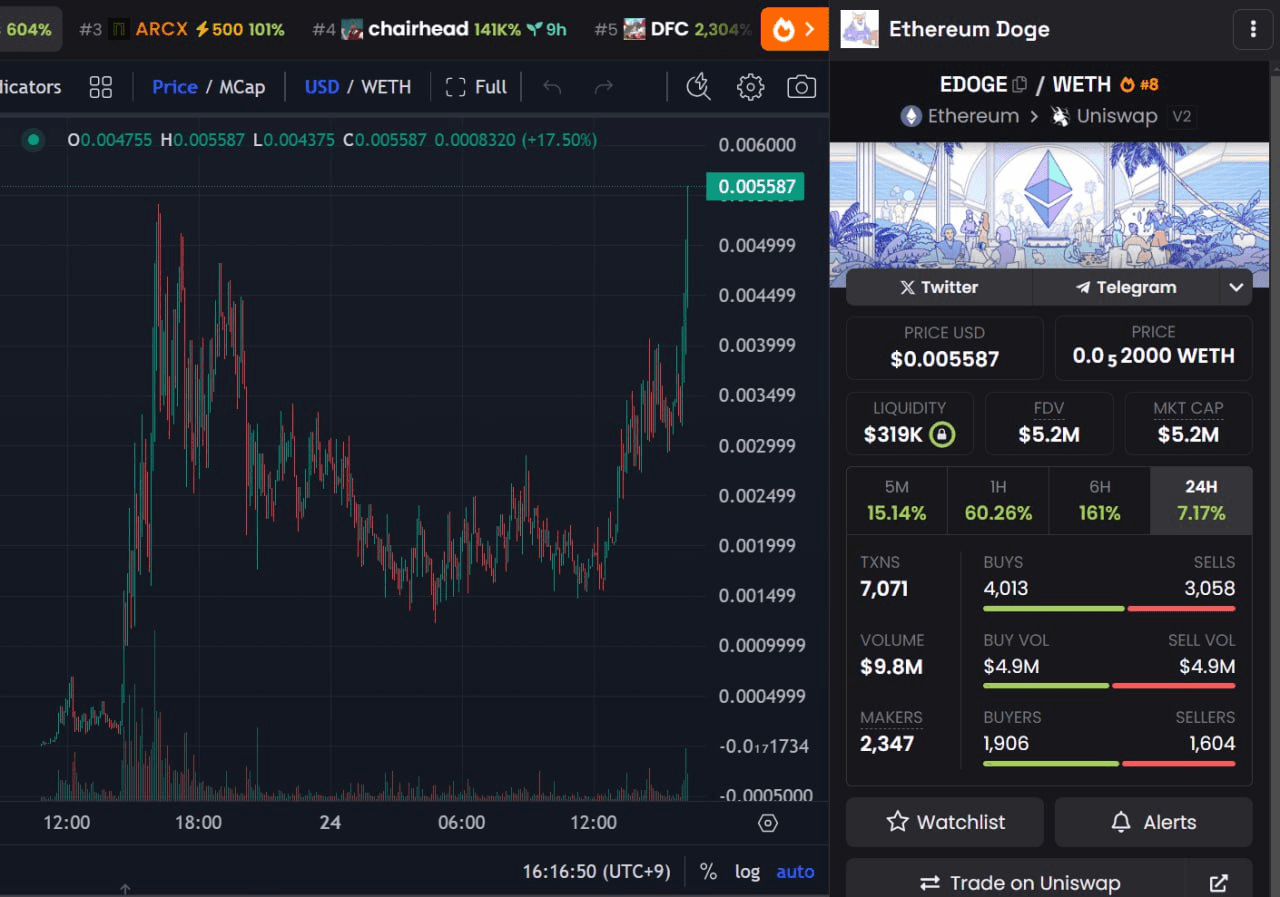This screenshot has width=1280, height=897.
Task: Open the Indicators menu
Action: pos(31,87)
